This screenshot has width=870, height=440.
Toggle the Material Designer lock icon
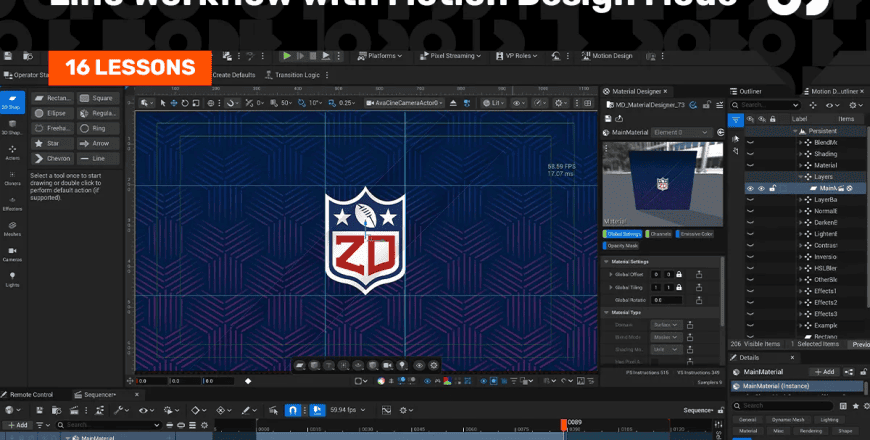(706, 104)
